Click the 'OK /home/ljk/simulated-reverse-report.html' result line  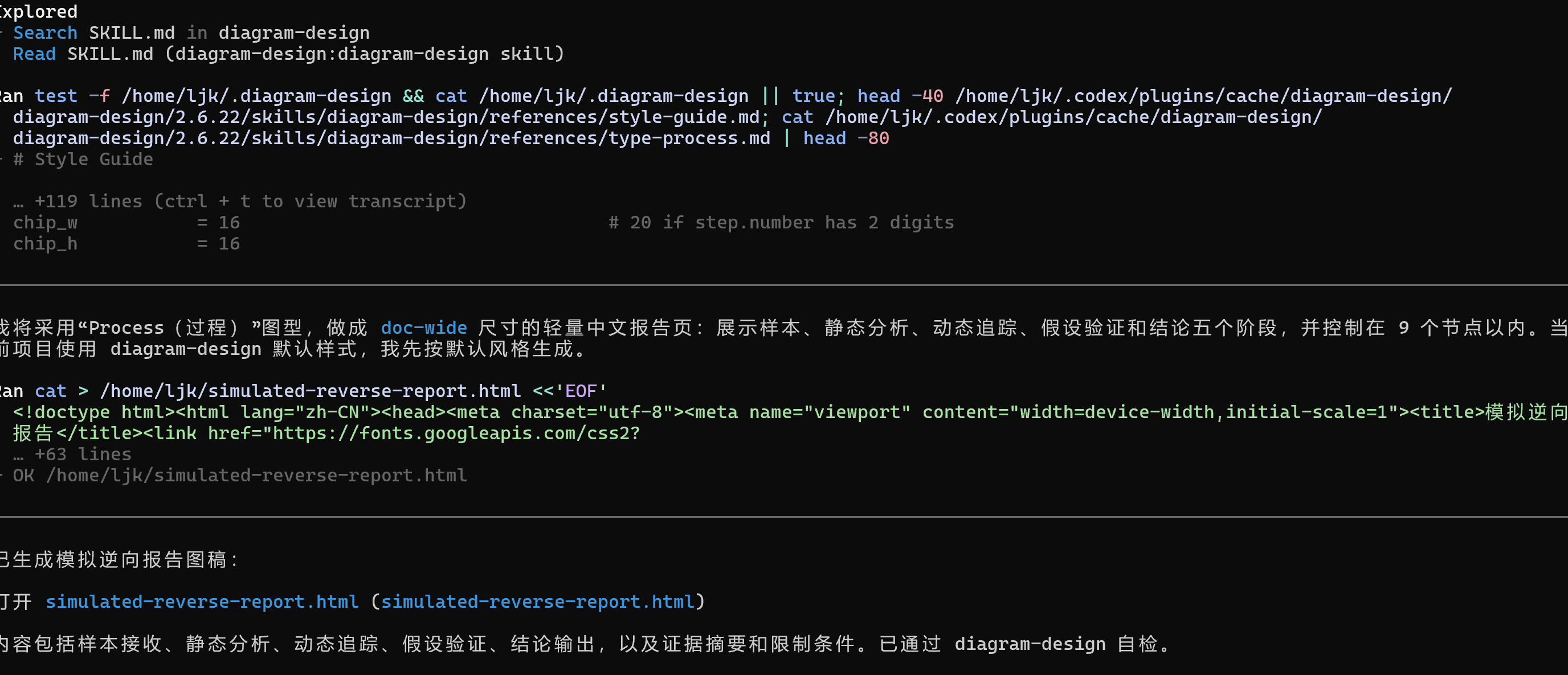[240, 476]
